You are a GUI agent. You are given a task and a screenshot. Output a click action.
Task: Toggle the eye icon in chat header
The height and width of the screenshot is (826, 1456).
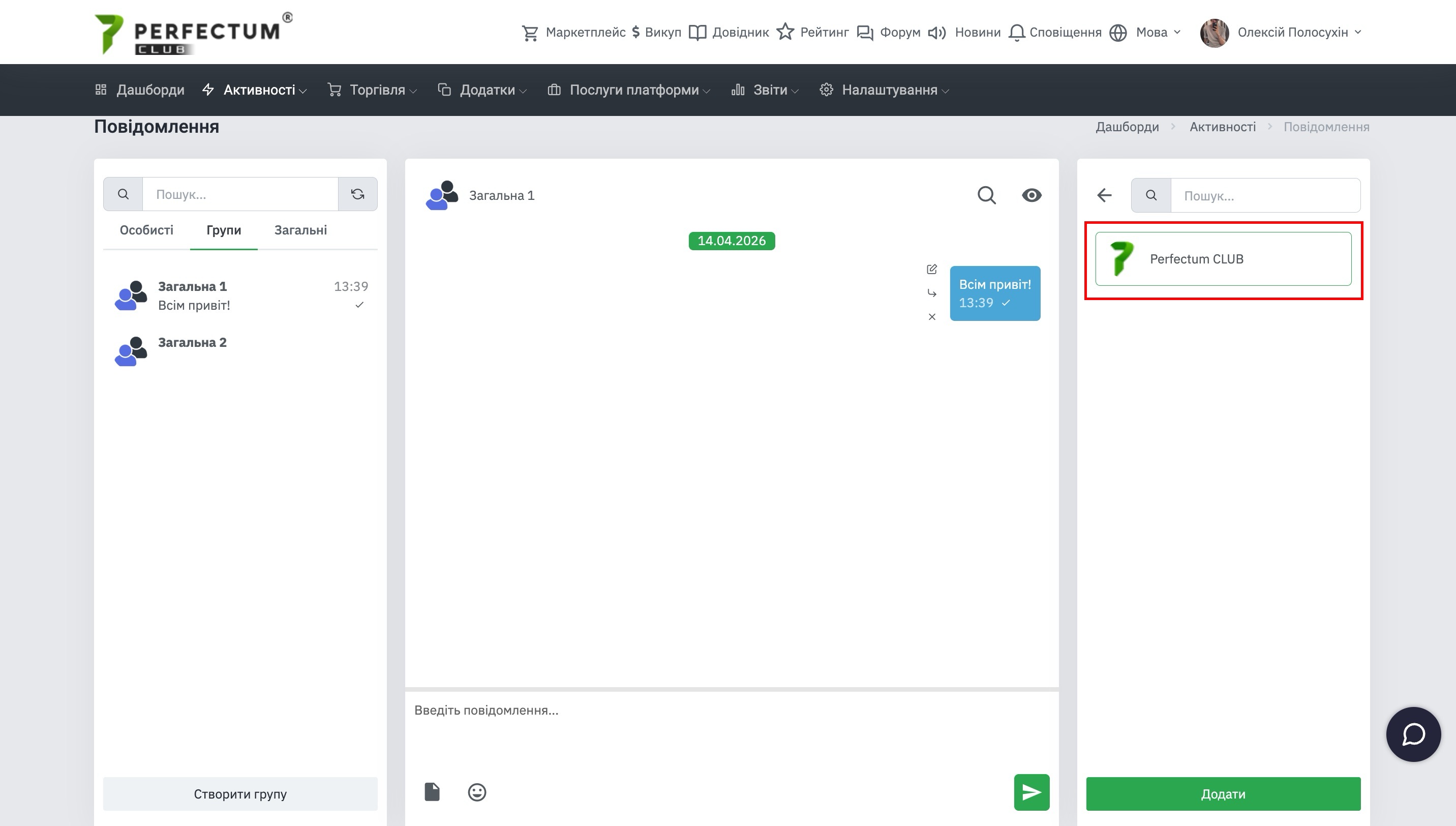click(1032, 195)
